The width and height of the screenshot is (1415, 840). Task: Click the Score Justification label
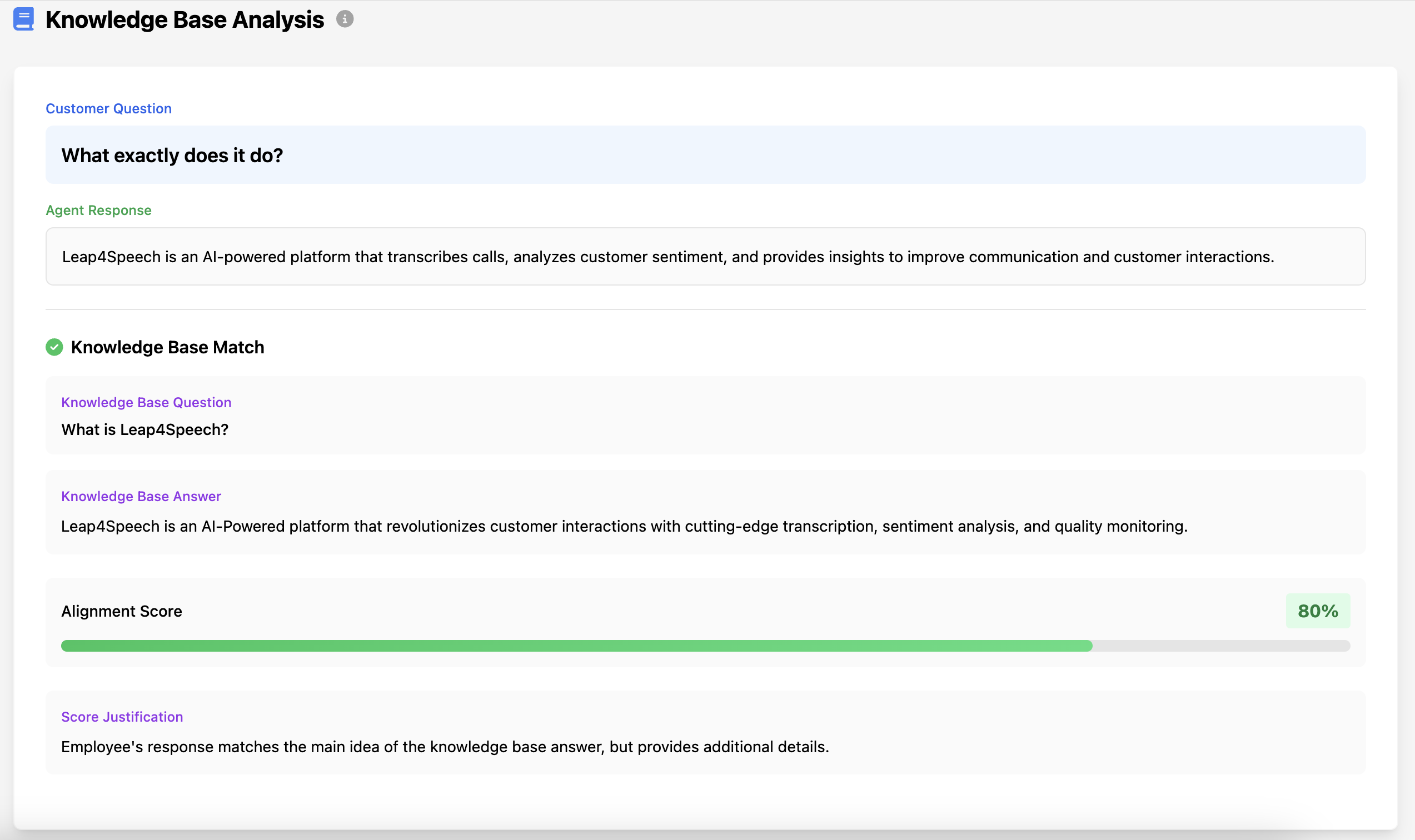pyautogui.click(x=122, y=717)
